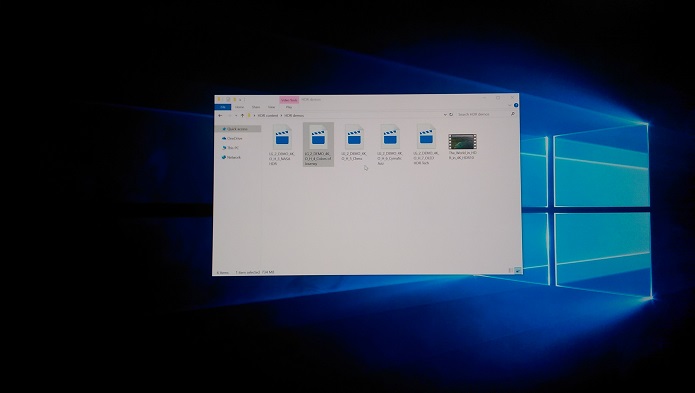
Task: Open the Customize Quick Access Toolbar dropdown
Action: point(240,100)
